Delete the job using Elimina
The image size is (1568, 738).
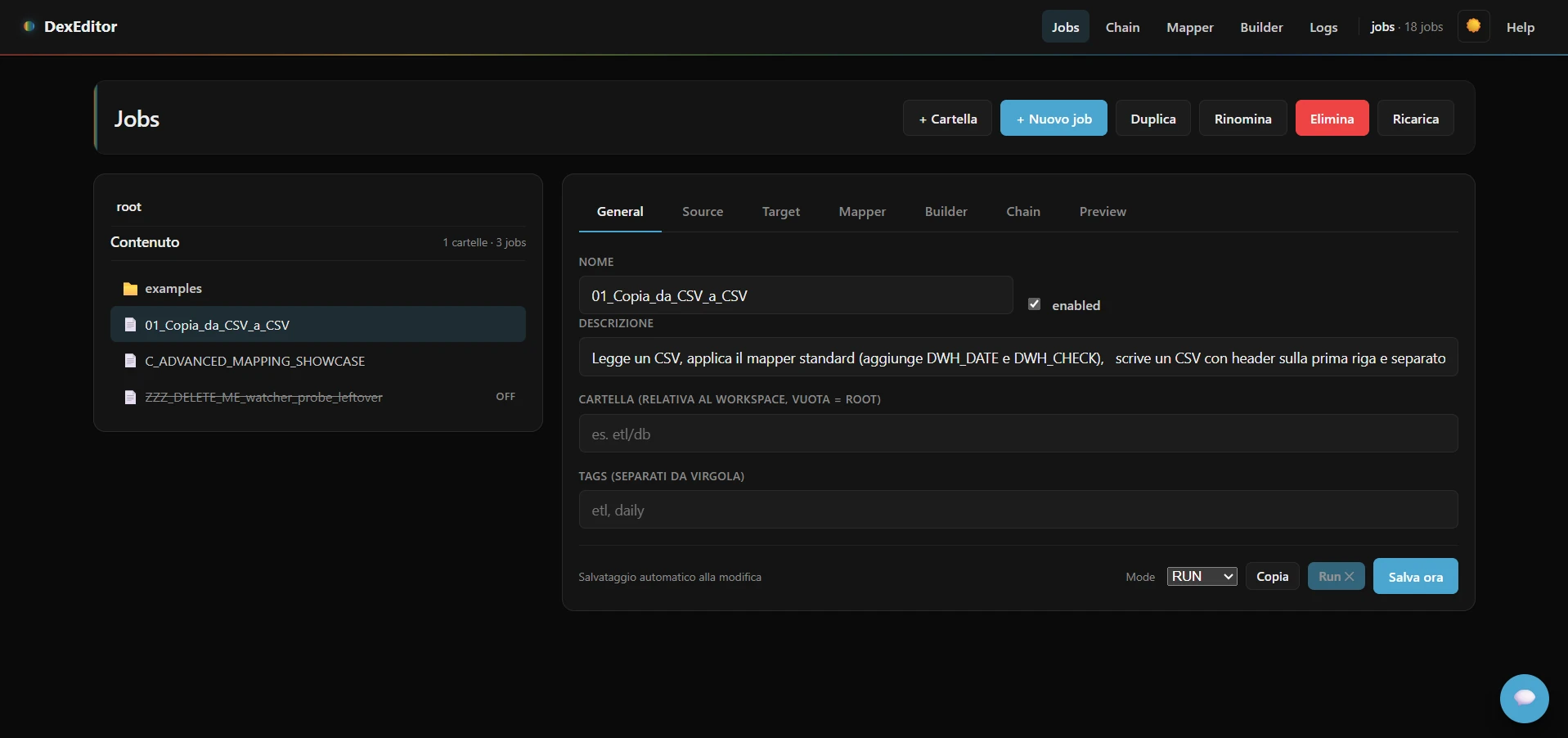point(1332,118)
